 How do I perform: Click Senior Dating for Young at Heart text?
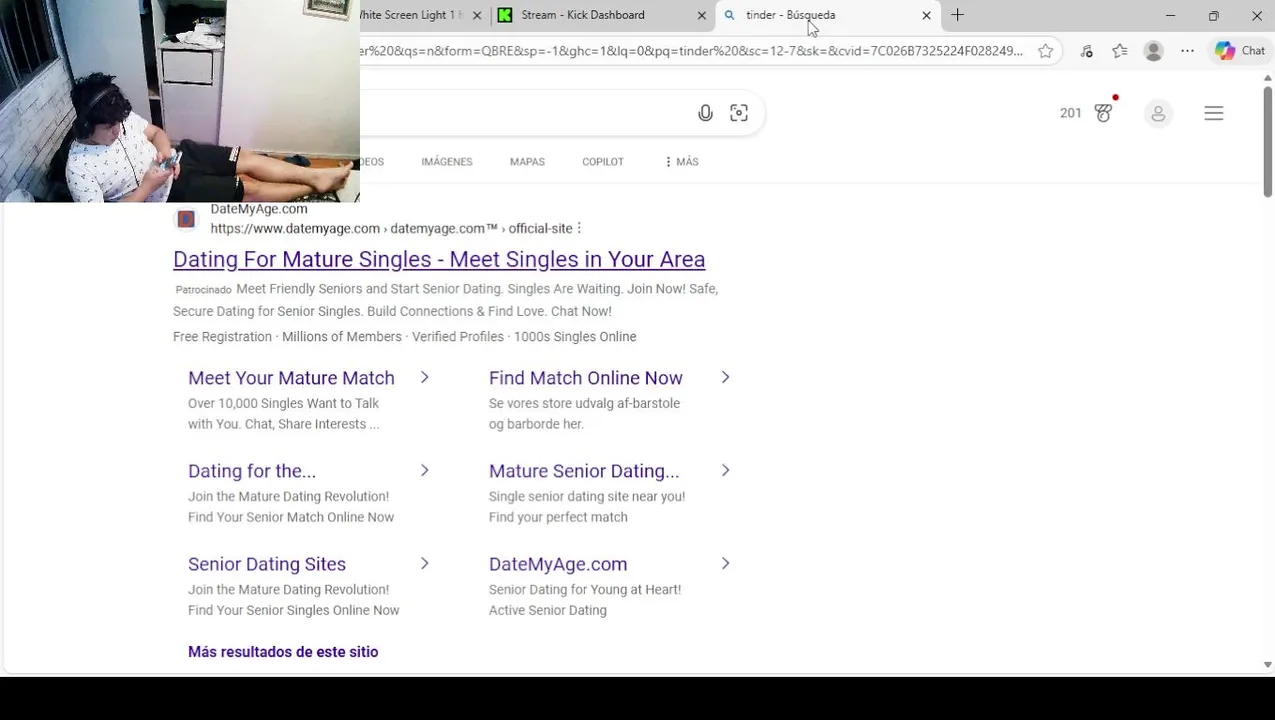click(585, 590)
